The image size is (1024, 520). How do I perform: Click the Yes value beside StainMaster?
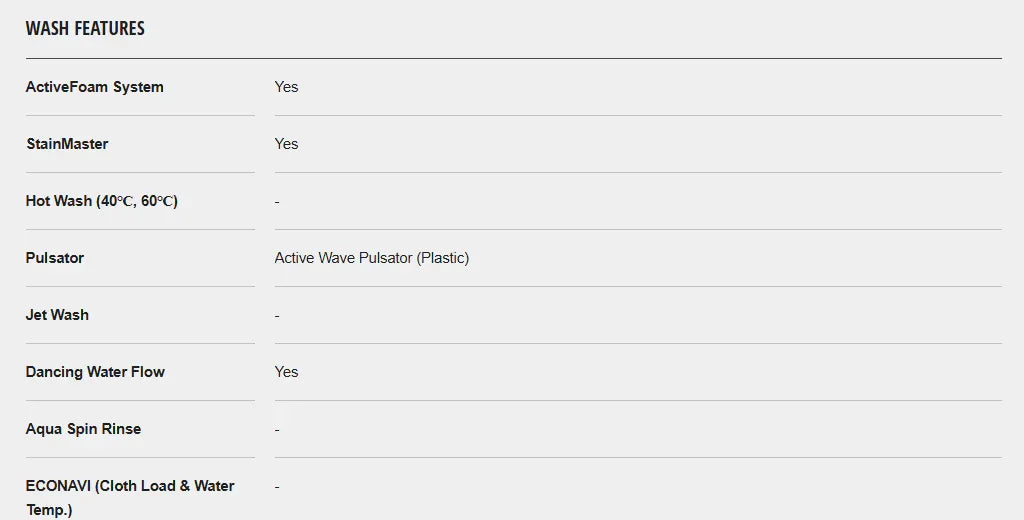(286, 144)
